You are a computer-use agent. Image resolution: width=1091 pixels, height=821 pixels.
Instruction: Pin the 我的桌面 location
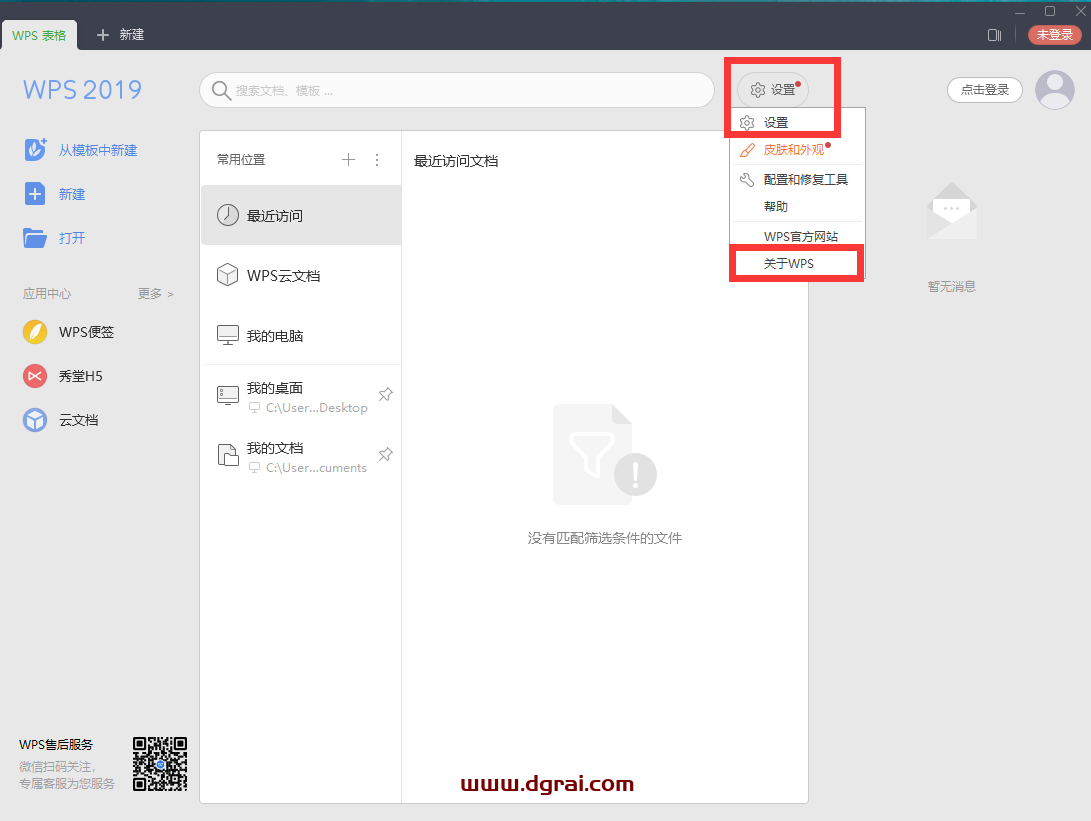(x=386, y=394)
